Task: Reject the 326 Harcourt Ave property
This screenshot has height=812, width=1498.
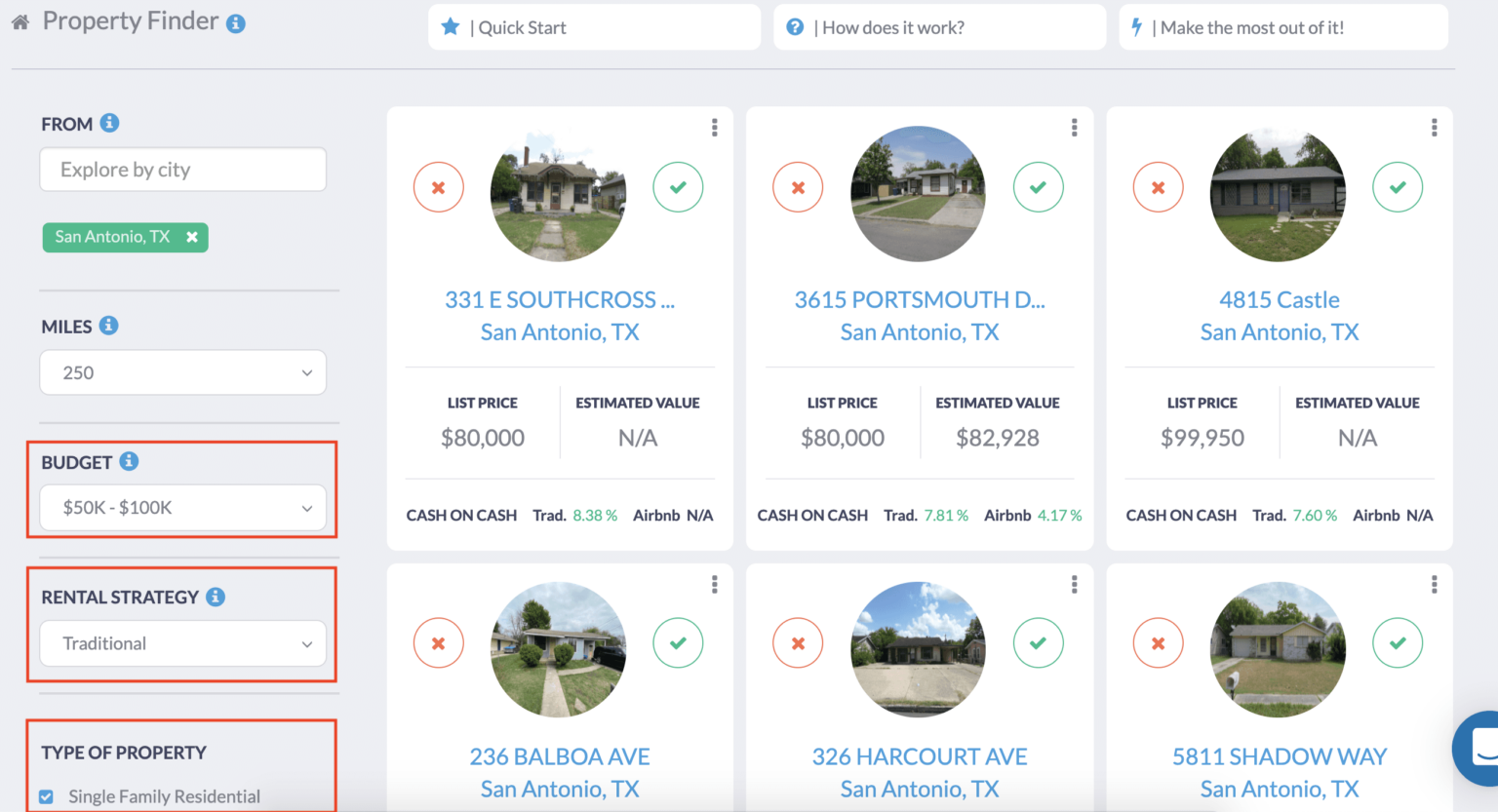Action: tap(798, 642)
